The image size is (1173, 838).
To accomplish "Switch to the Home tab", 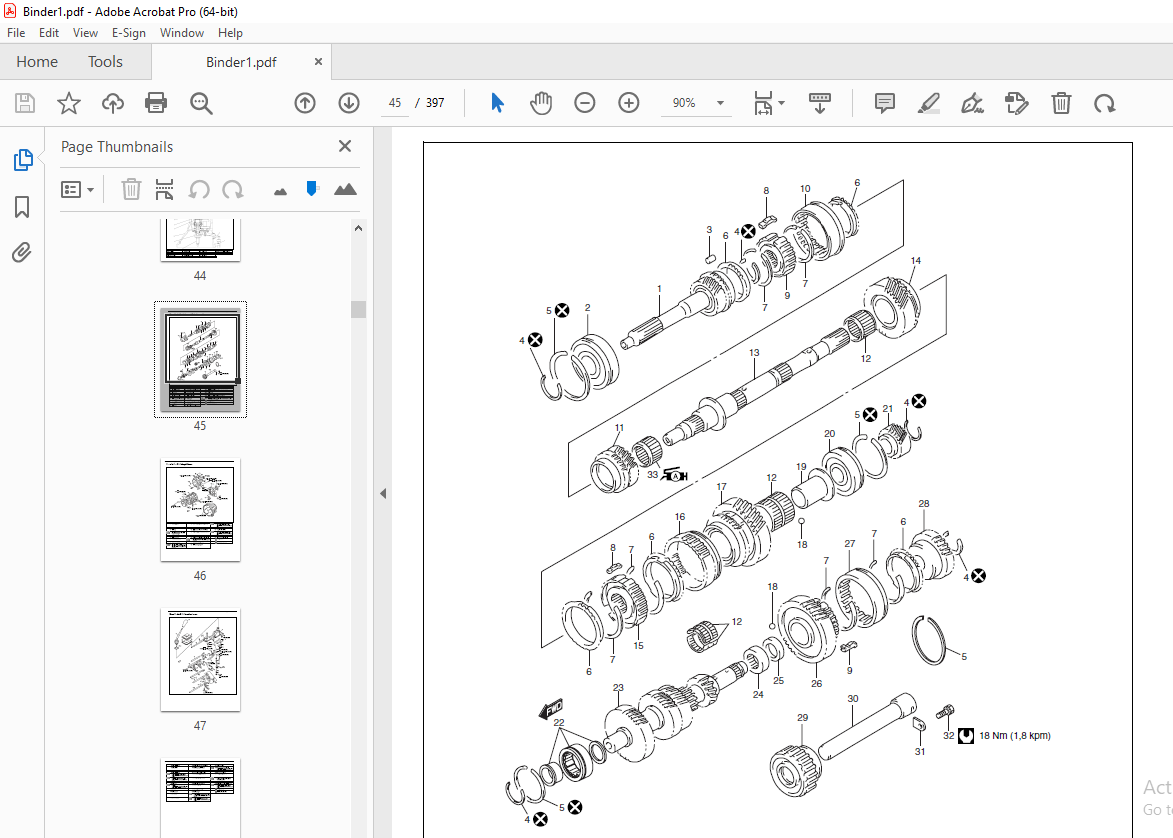I will (37, 62).
